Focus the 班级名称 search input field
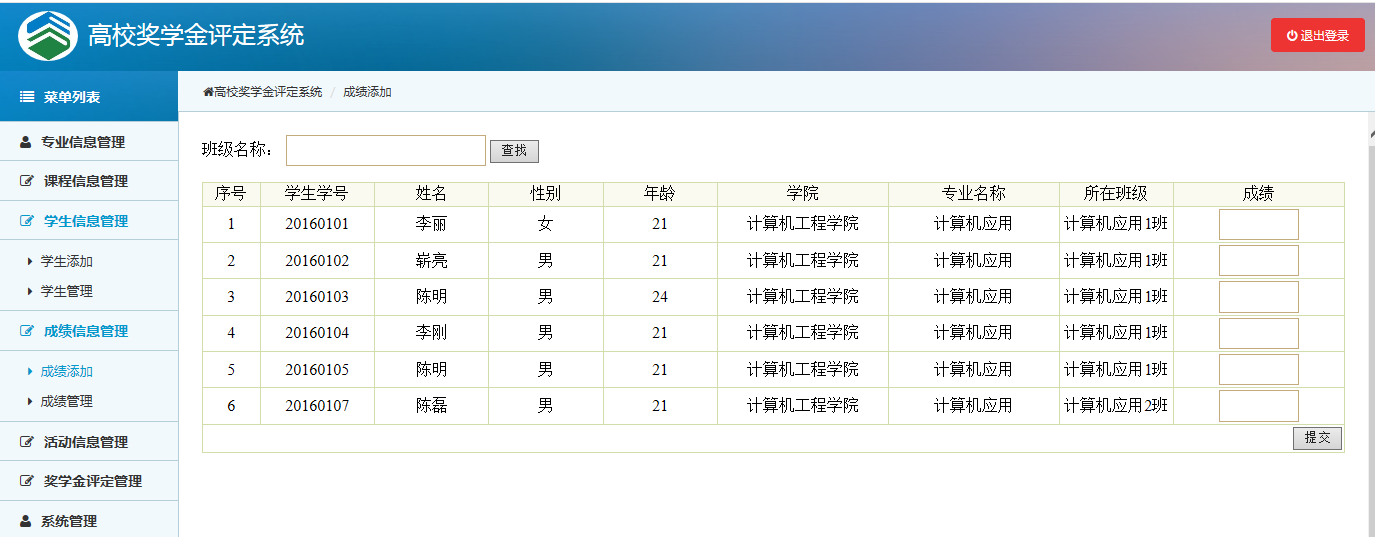This screenshot has height=537, width=1375. pyautogui.click(x=386, y=151)
